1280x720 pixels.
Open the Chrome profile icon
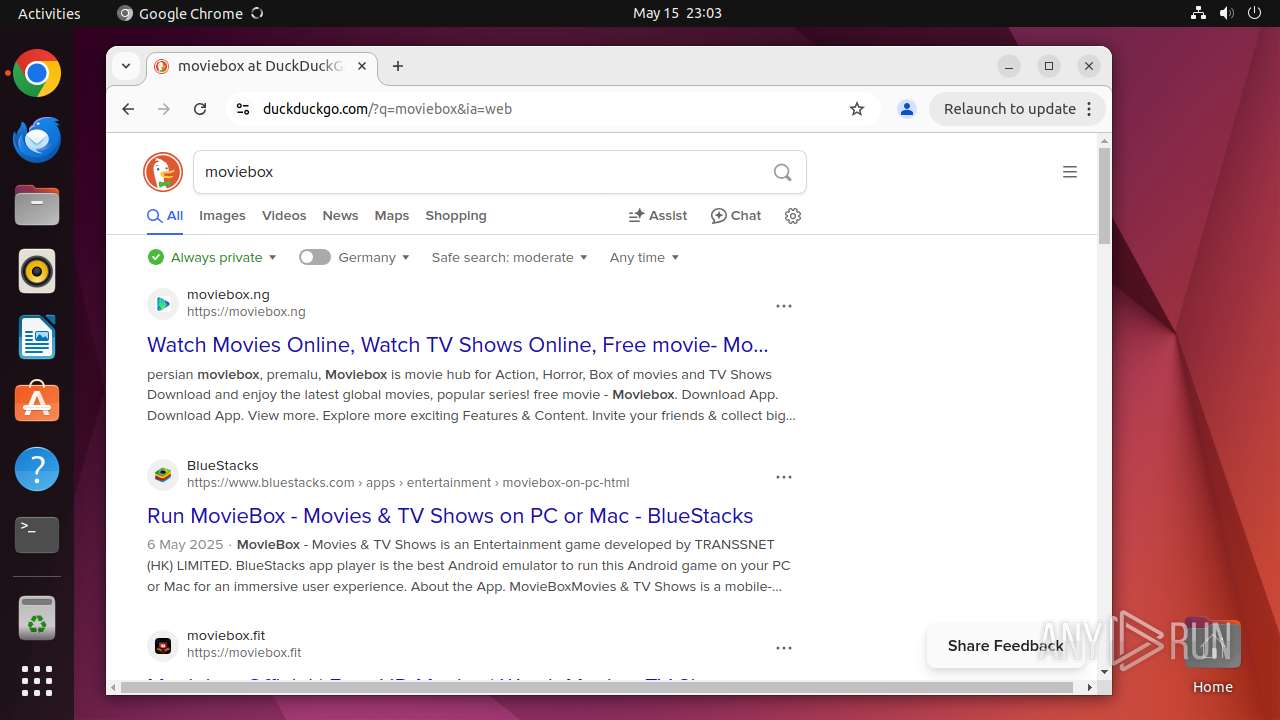click(x=907, y=109)
